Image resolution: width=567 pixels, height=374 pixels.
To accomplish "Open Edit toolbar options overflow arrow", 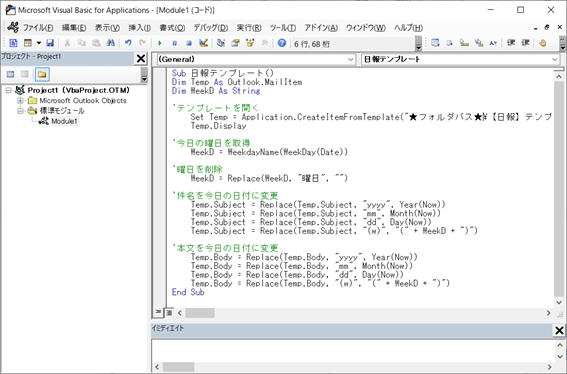I will pos(563,43).
